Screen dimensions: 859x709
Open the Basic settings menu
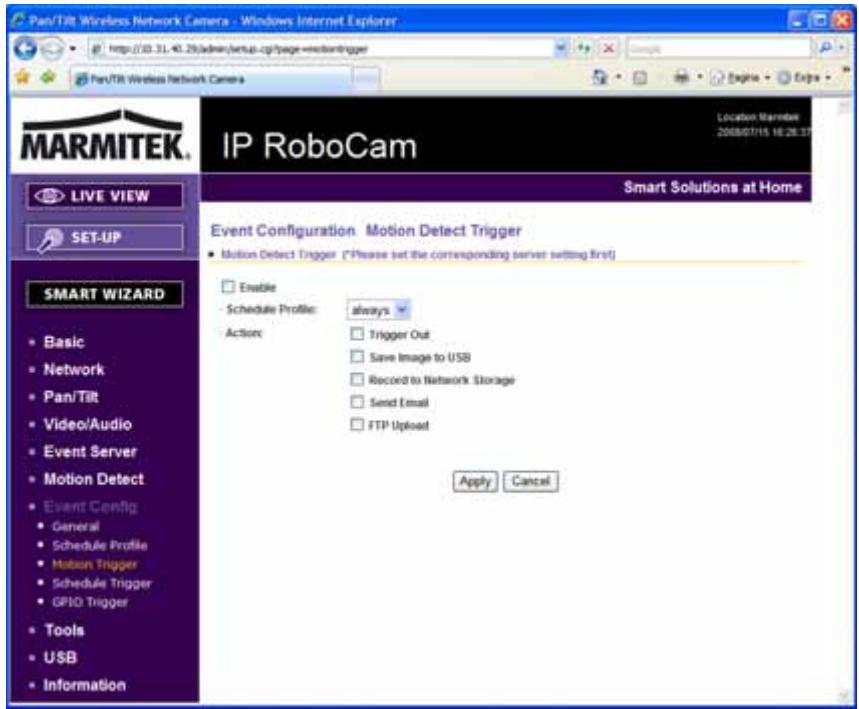pyautogui.click(x=64, y=342)
